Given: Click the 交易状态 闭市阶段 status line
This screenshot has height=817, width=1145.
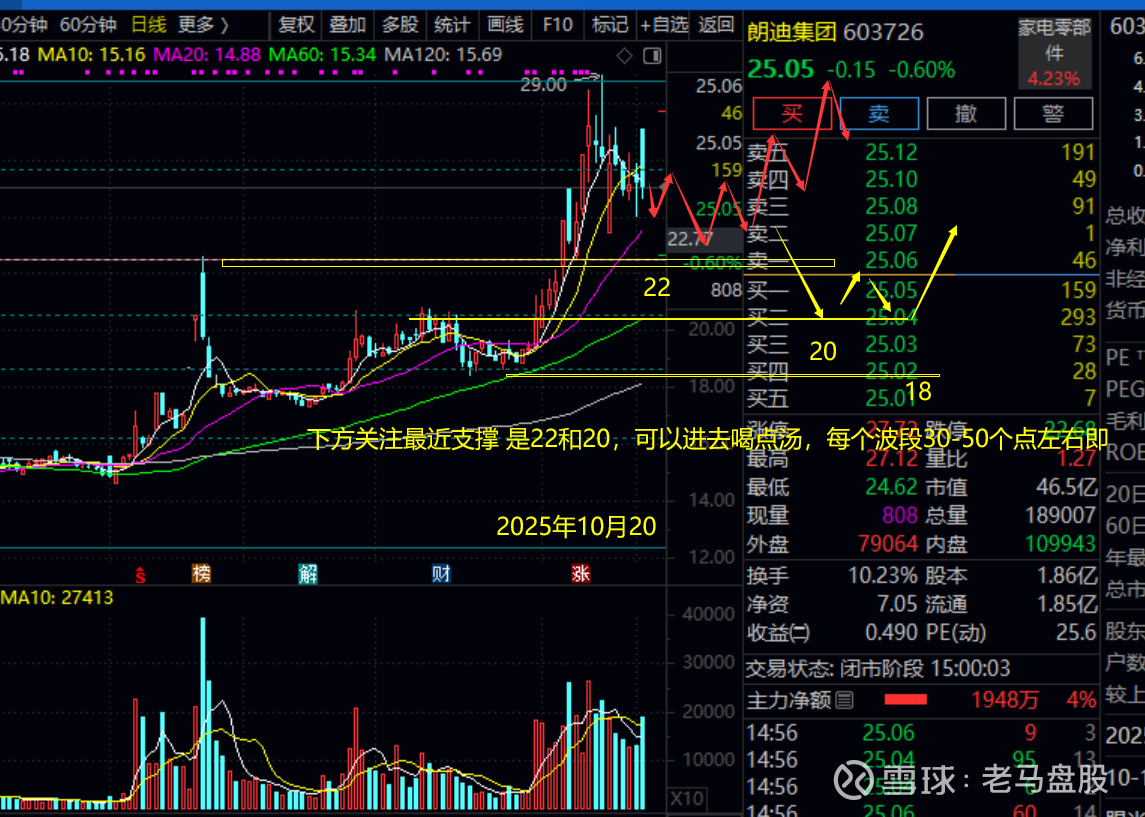Looking at the screenshot, I should (878, 668).
